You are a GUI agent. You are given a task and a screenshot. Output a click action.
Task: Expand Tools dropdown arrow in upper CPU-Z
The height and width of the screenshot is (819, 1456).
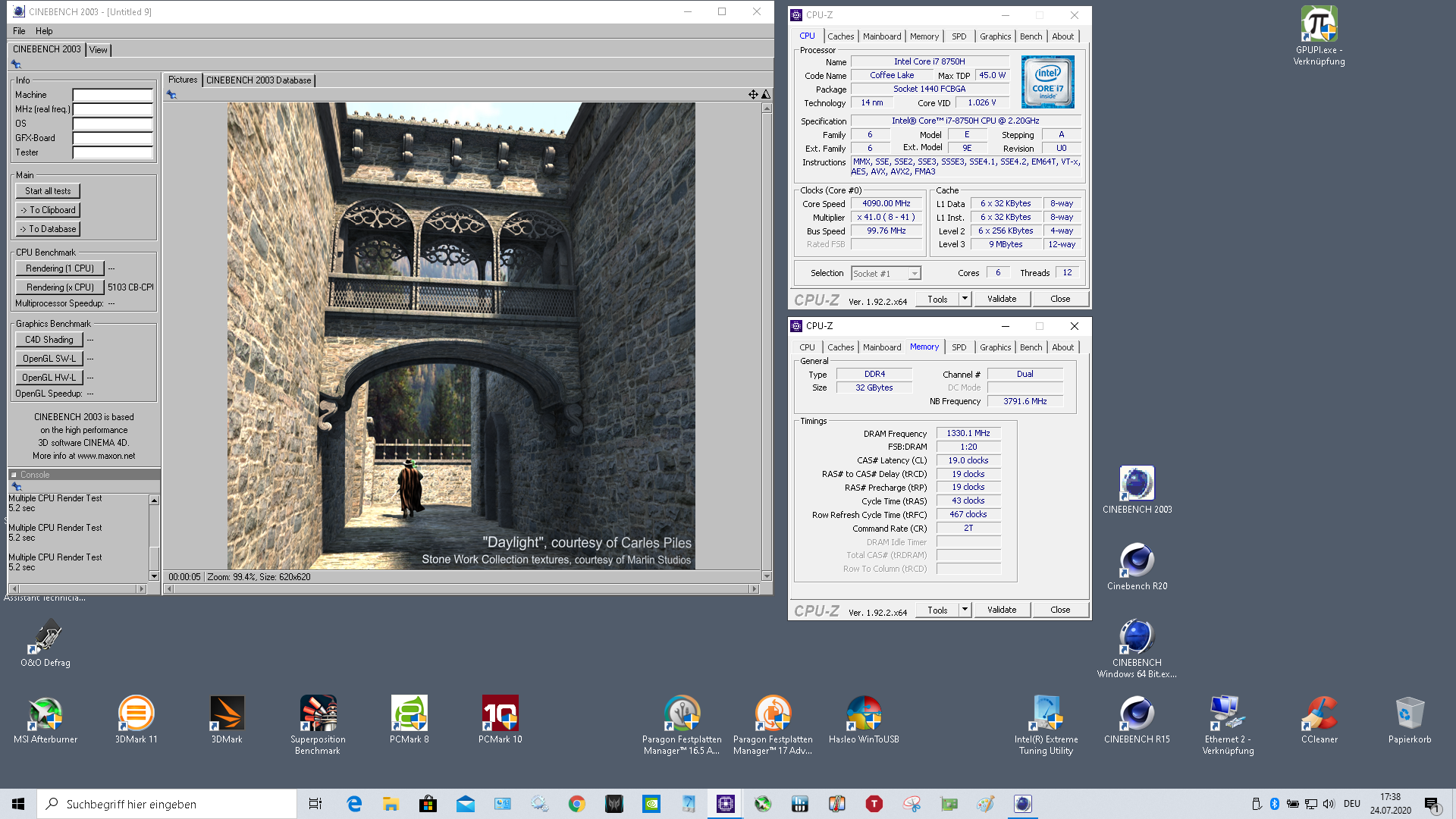[x=965, y=299]
